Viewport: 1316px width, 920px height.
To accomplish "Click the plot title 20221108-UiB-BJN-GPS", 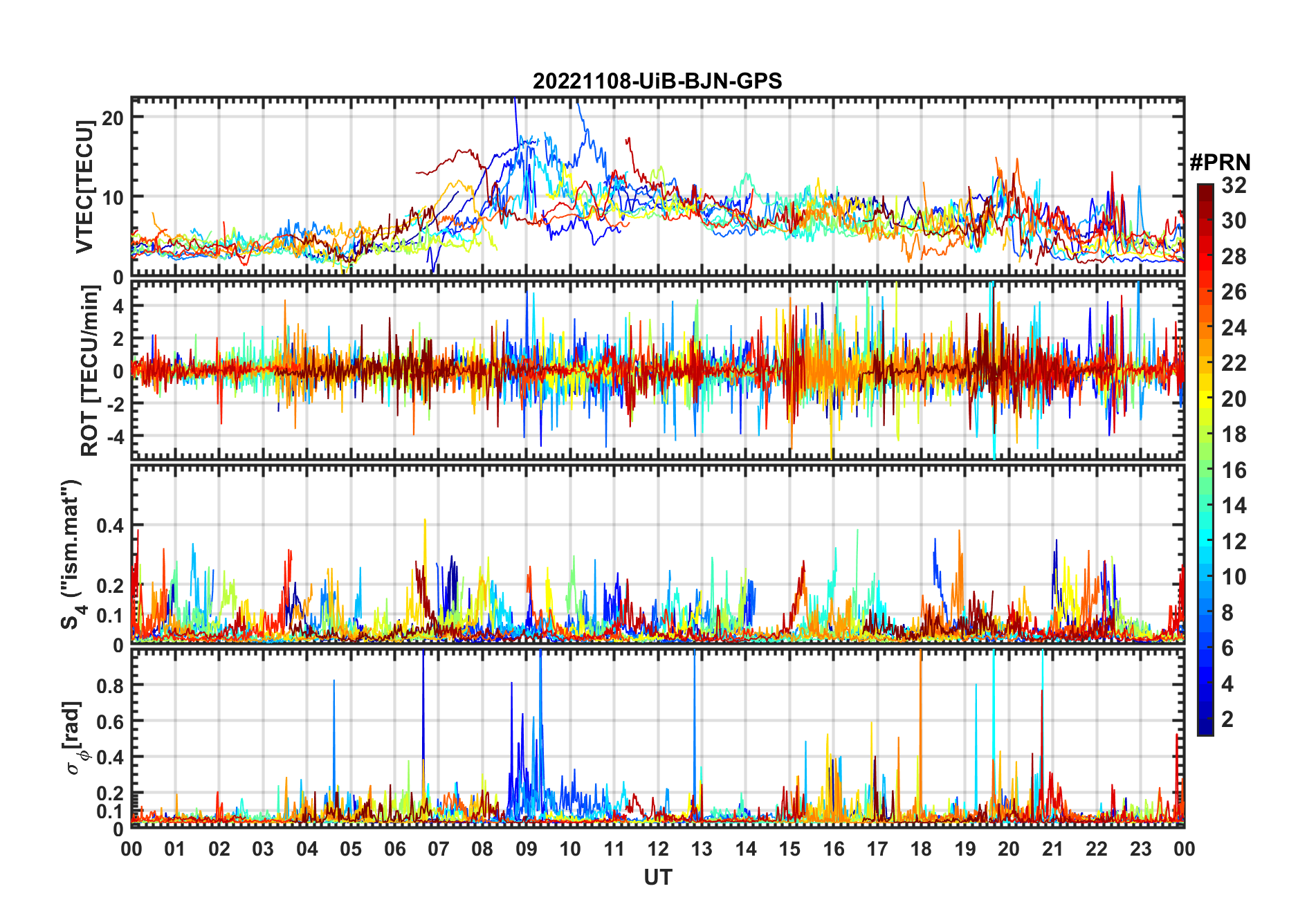I will pyautogui.click(x=657, y=81).
